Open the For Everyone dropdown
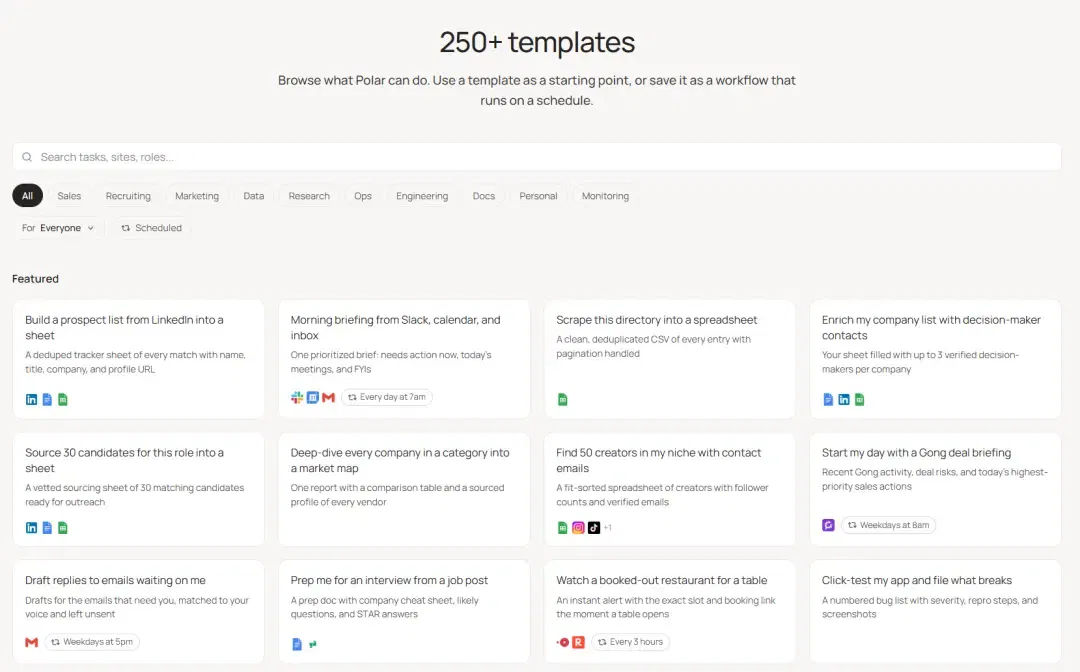 [x=58, y=228]
